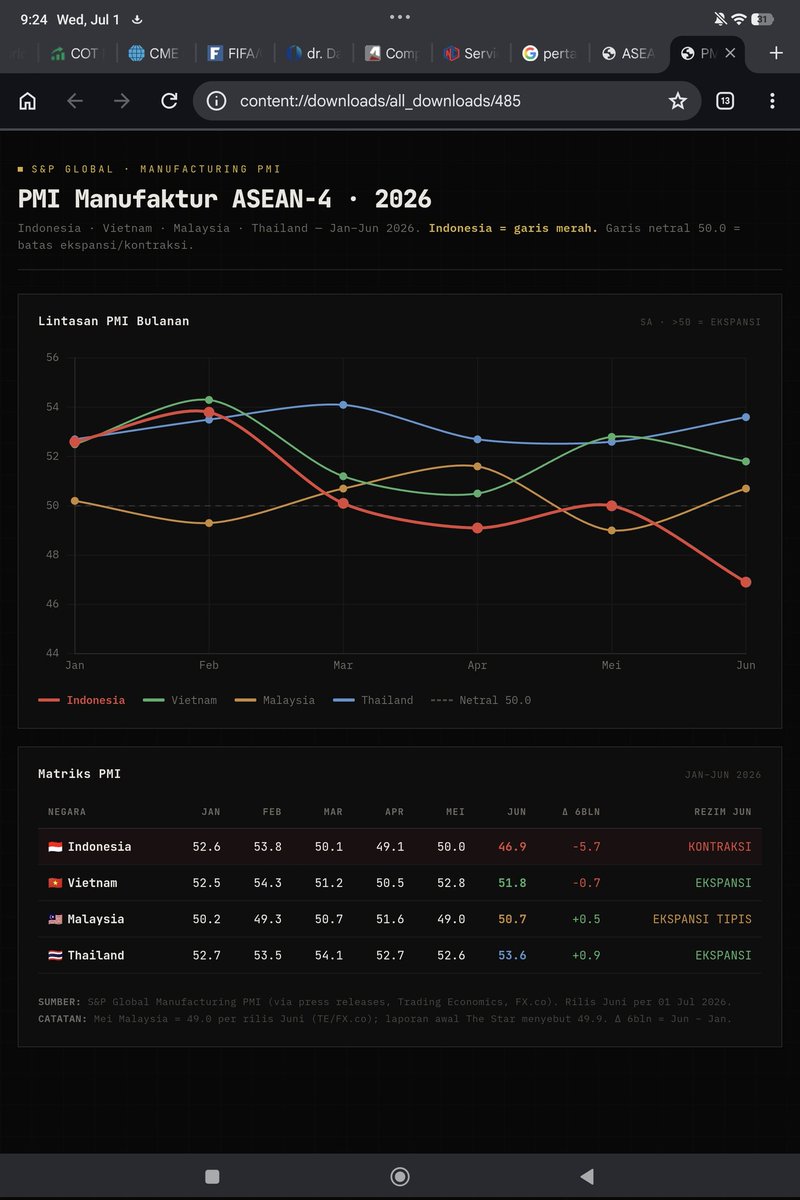
Task: Close the active PMI tab
Action: coord(731,53)
